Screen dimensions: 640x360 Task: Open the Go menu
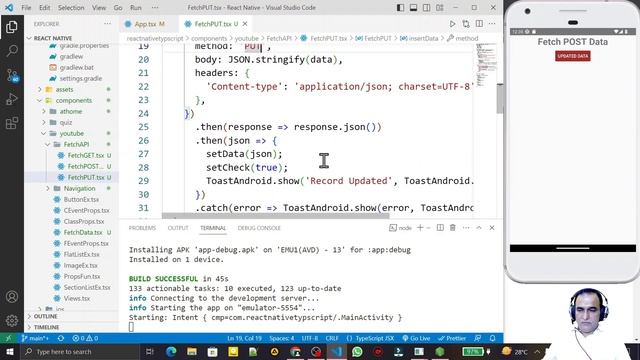pos(118,7)
